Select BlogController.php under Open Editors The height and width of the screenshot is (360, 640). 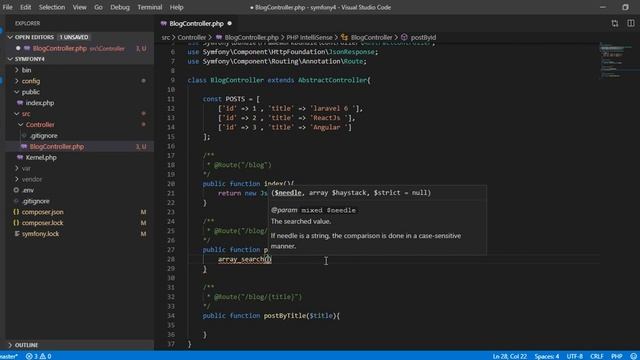coord(60,48)
